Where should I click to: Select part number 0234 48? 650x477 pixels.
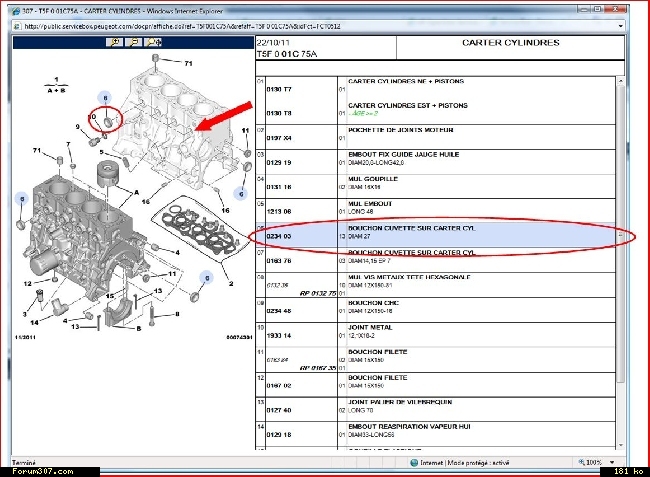(x=279, y=311)
